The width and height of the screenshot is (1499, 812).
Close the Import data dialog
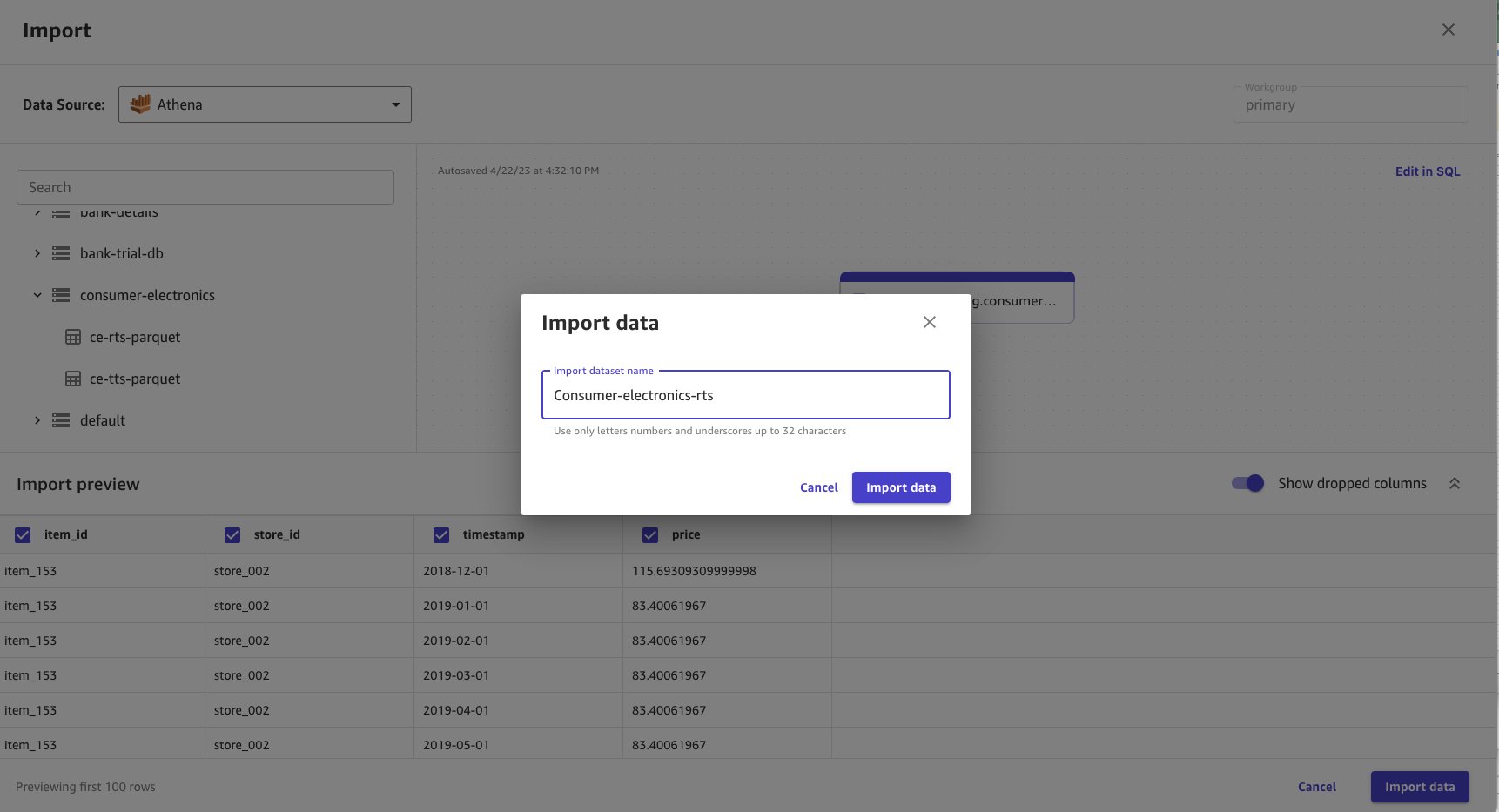(x=930, y=322)
